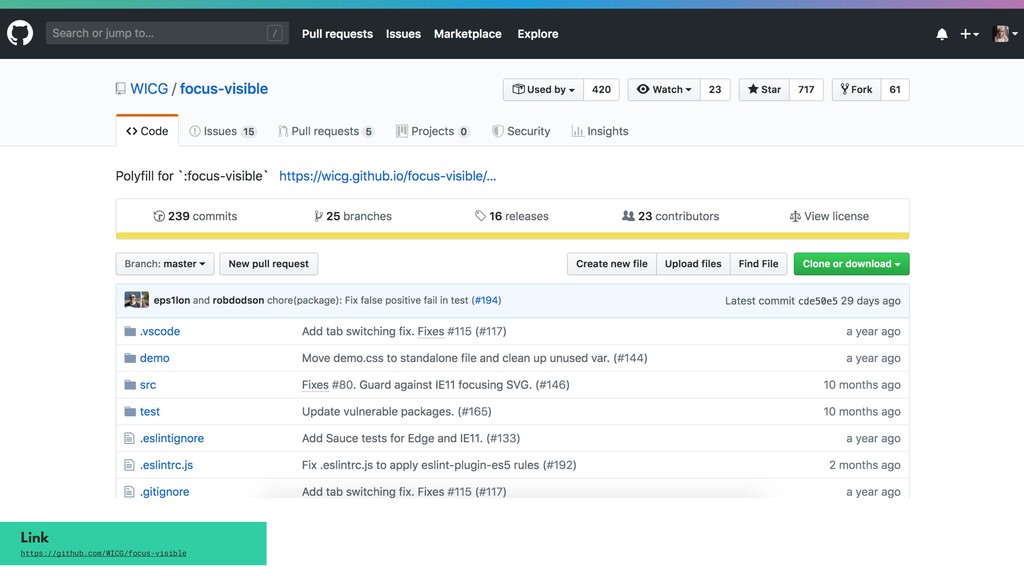Expand the Branch: master dropdown
The image size is (1024, 576).
[165, 264]
